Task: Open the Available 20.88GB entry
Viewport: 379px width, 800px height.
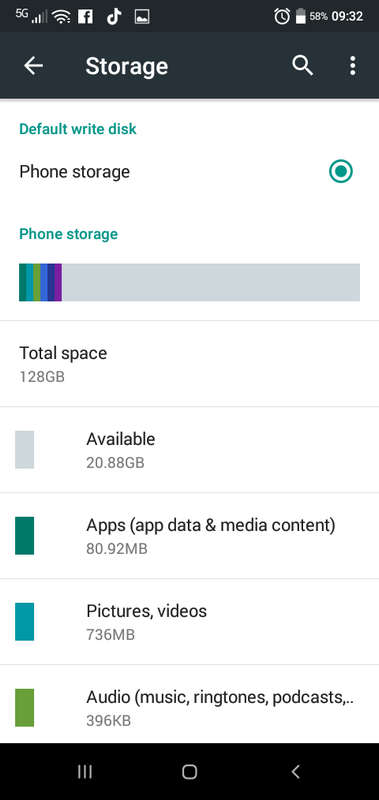Action: click(189, 450)
